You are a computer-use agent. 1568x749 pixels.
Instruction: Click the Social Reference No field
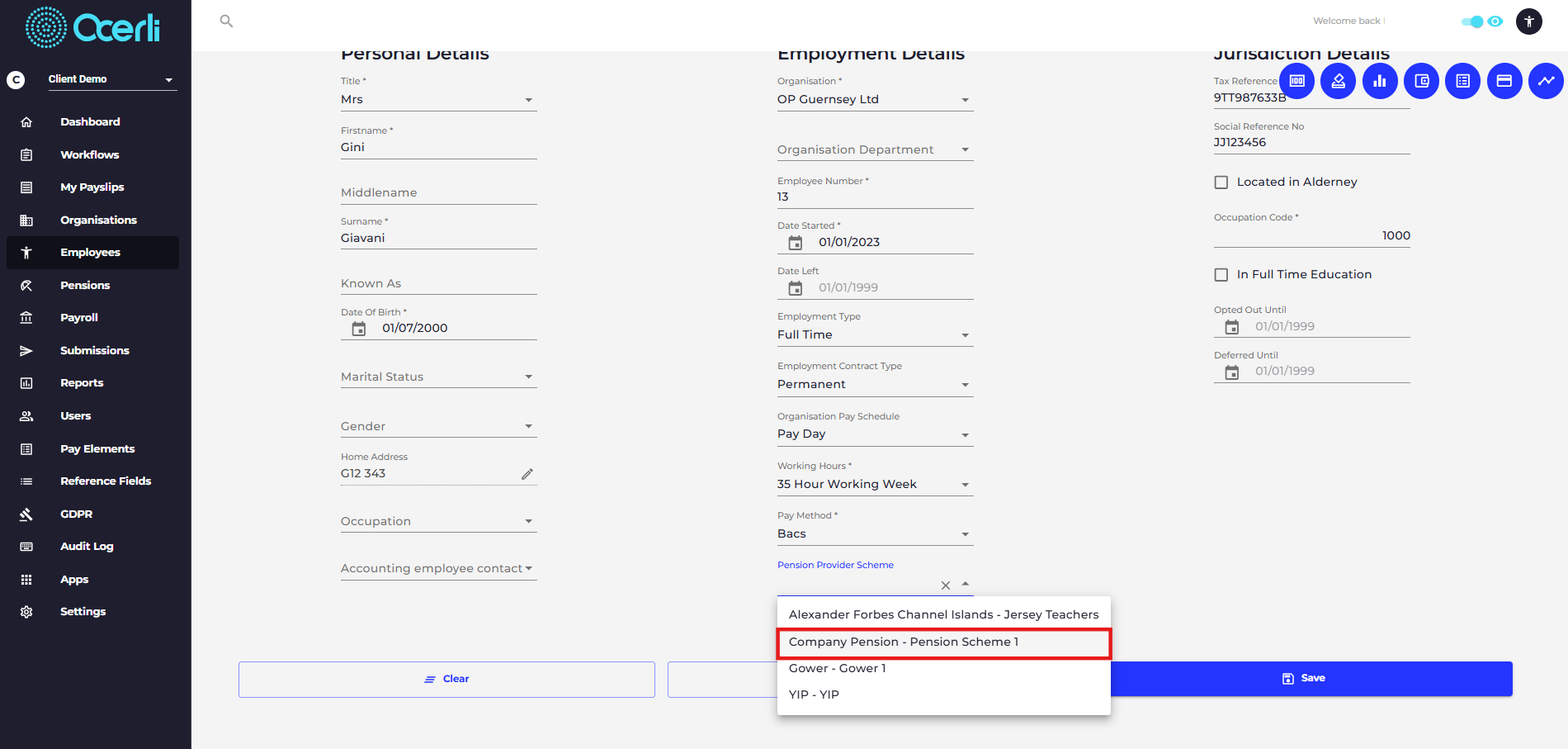1311,143
